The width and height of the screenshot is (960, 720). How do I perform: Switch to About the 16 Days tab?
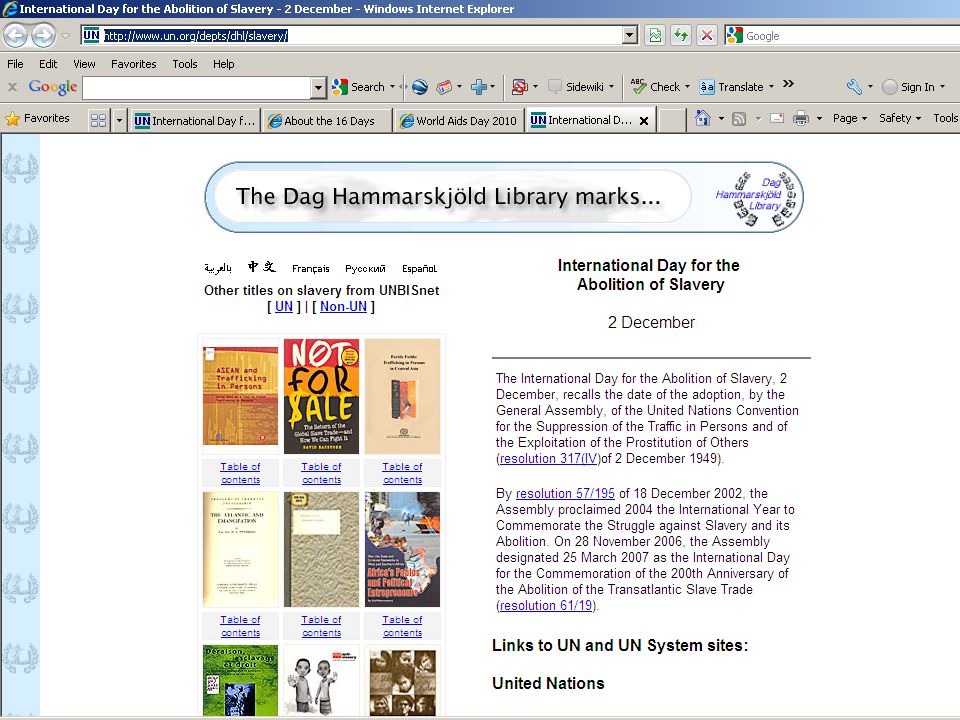point(327,121)
